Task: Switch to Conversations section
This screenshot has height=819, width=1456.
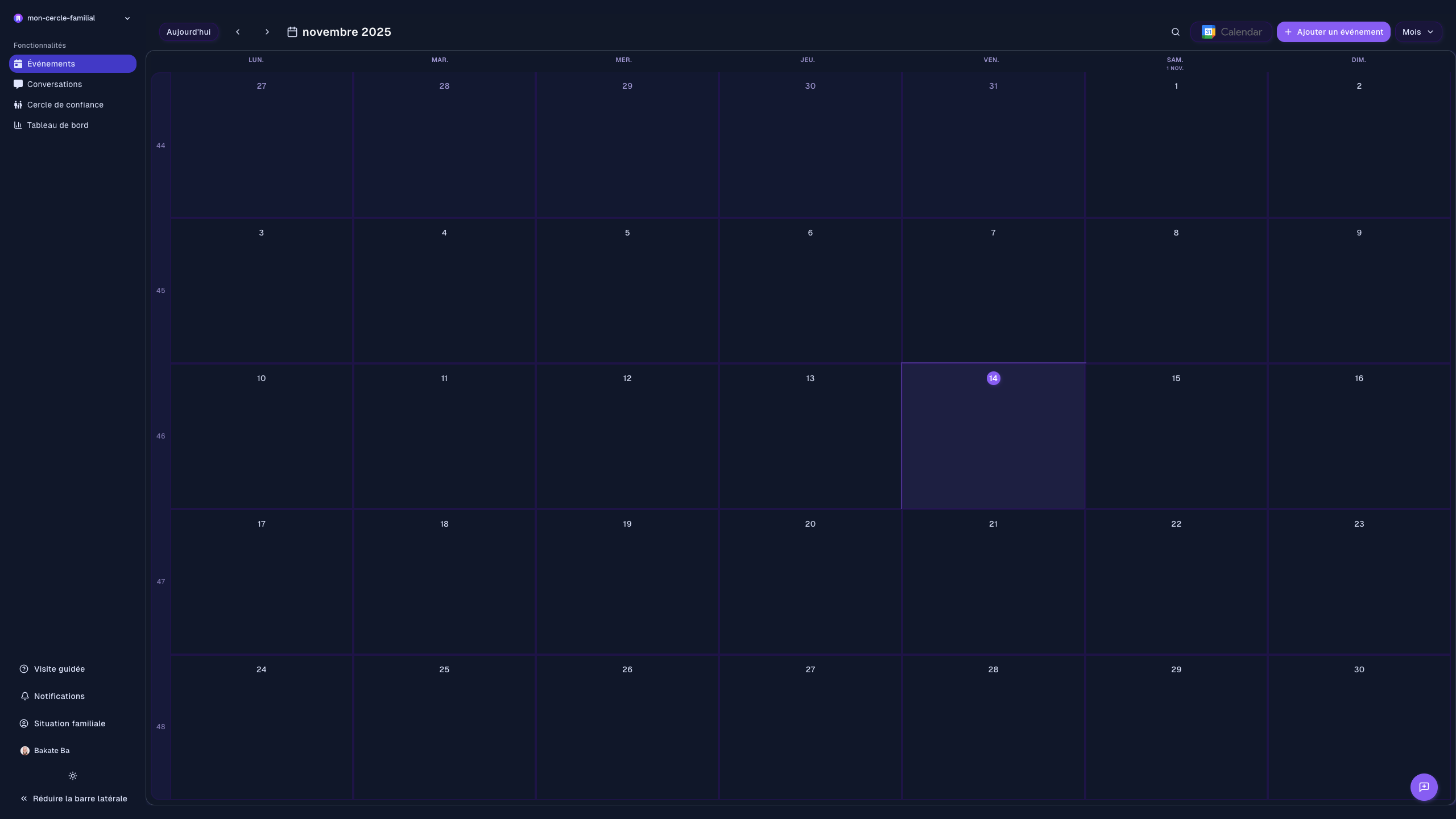Action: click(x=55, y=84)
